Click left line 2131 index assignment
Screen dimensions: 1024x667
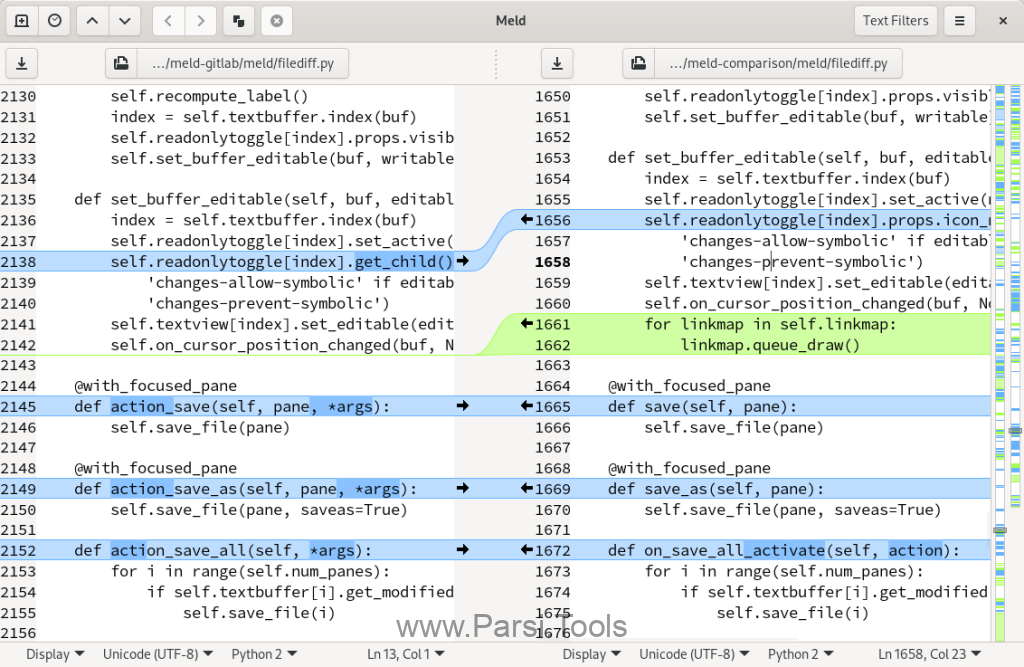(263, 117)
